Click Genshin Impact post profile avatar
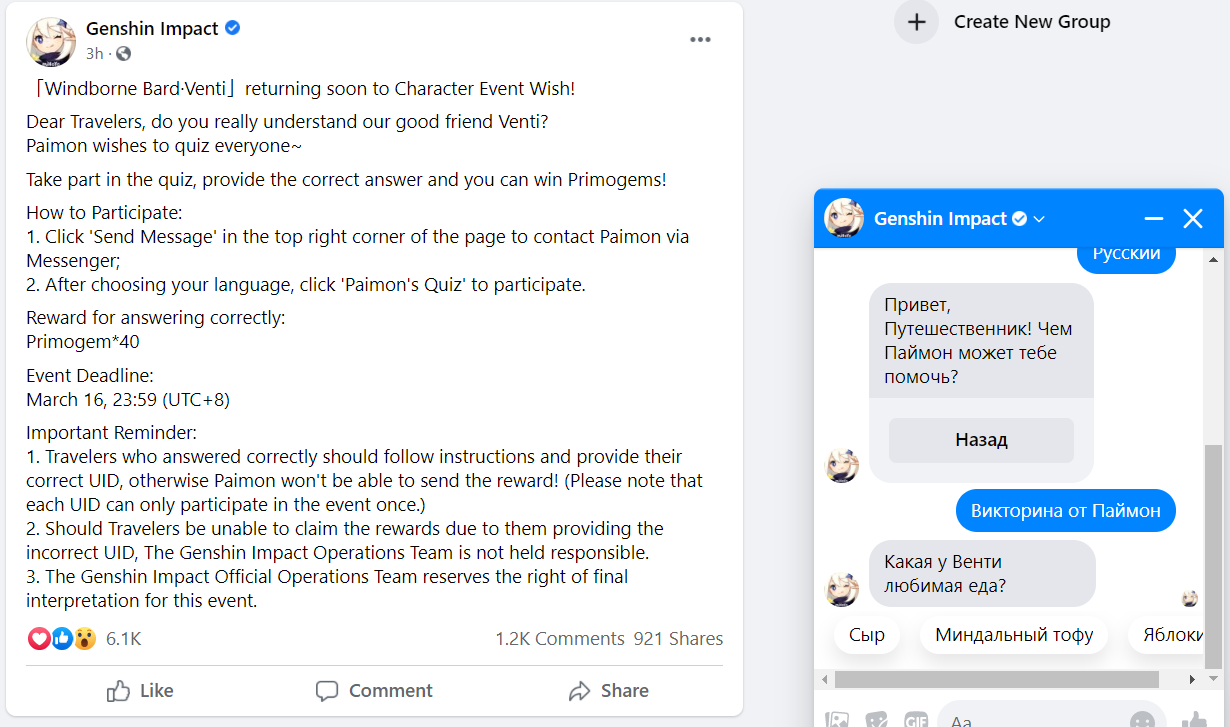Screen dimensions: 1230x727 [x=51, y=41]
